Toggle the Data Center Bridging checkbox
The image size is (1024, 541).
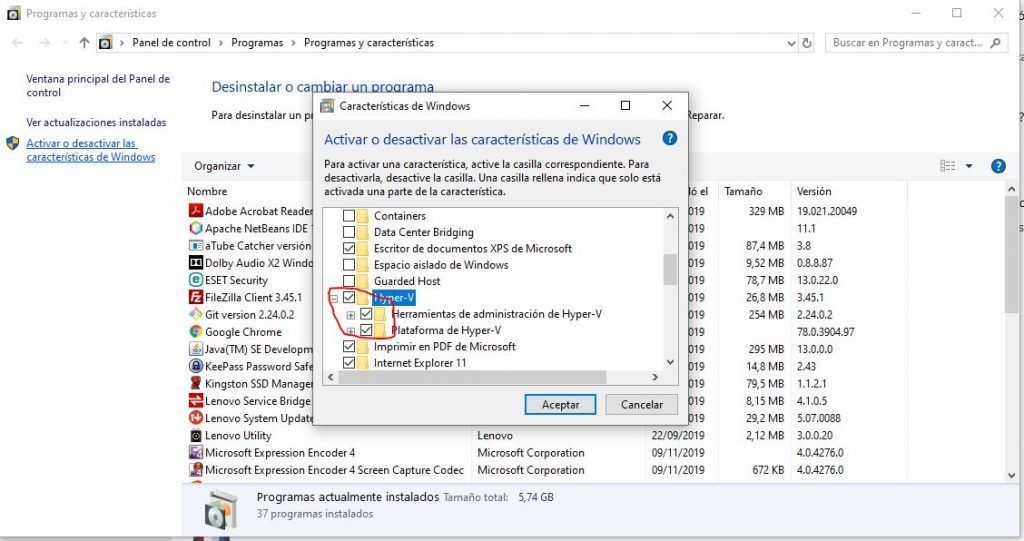(349, 232)
